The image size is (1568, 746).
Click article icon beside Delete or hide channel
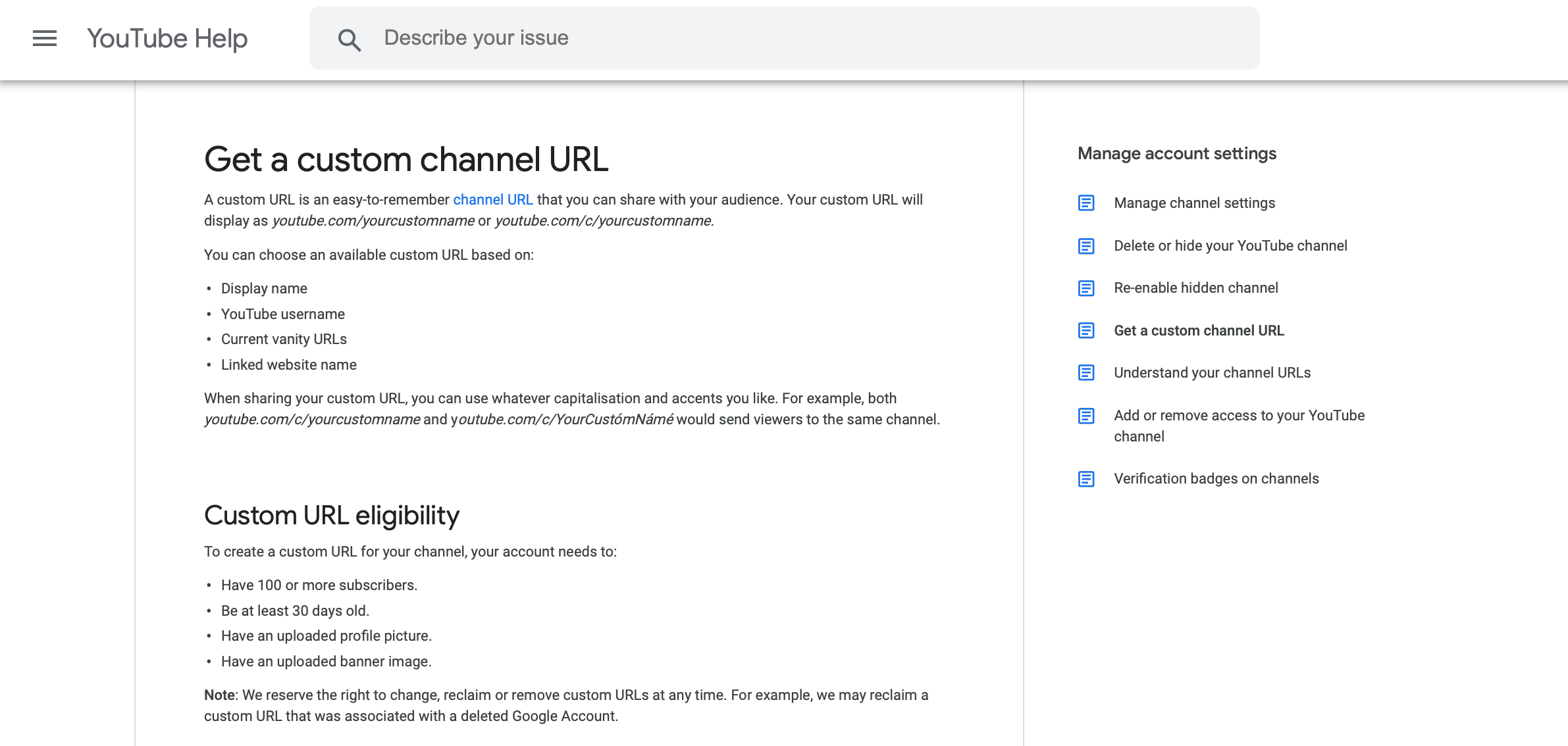[1086, 246]
